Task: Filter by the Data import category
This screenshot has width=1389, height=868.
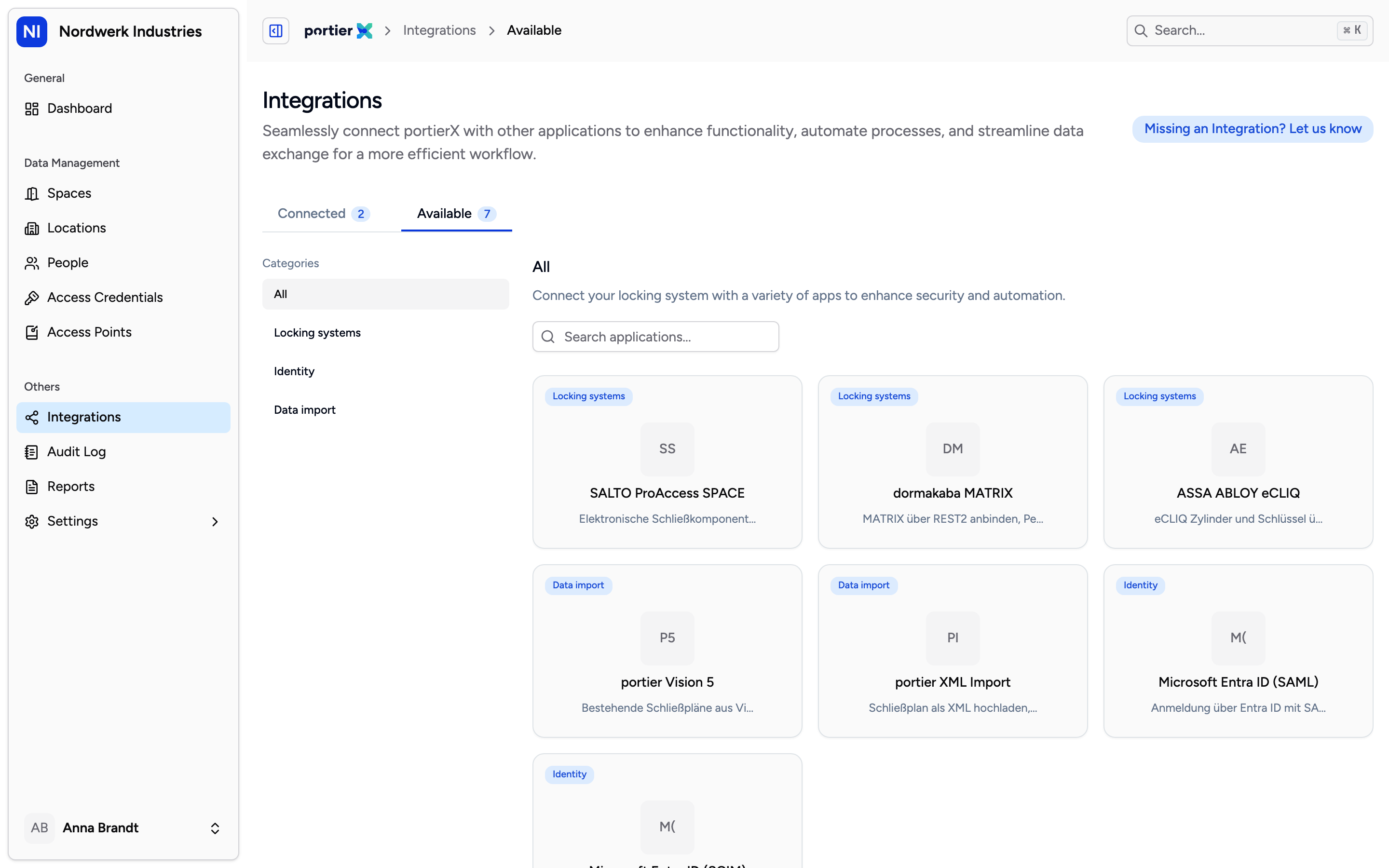Action: click(x=386, y=410)
